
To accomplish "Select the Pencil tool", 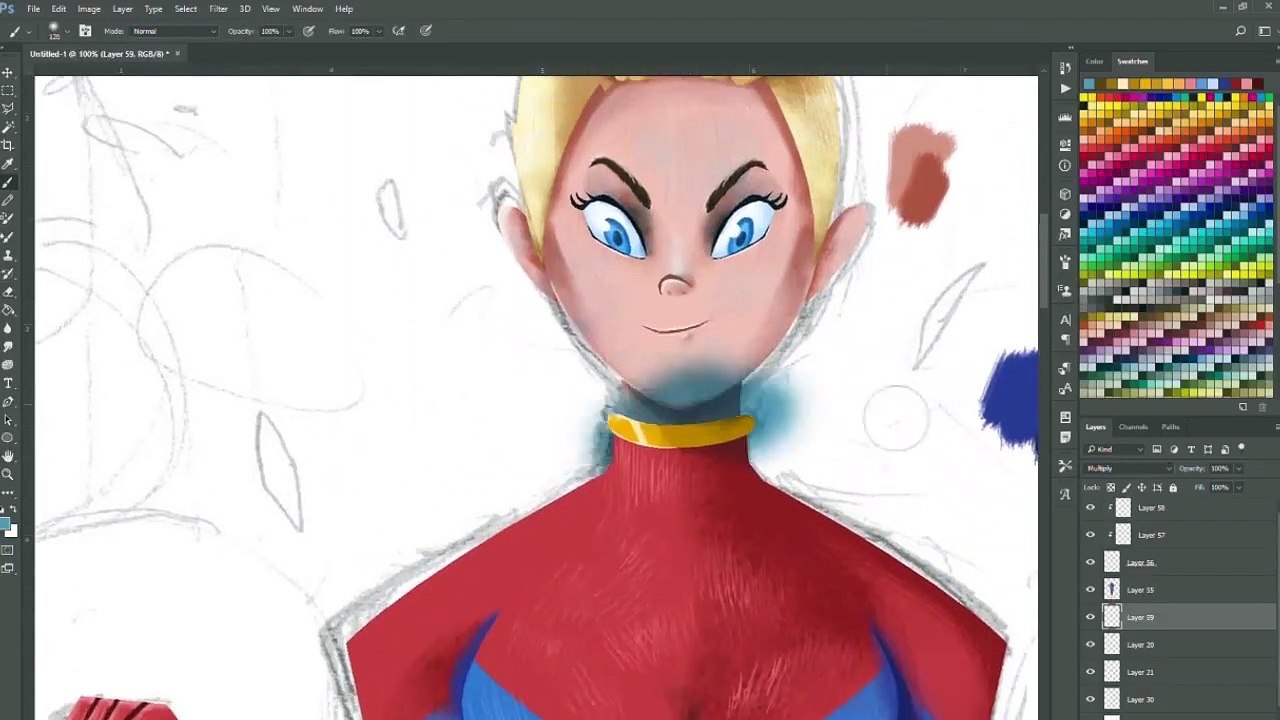I will pyautogui.click(x=8, y=200).
